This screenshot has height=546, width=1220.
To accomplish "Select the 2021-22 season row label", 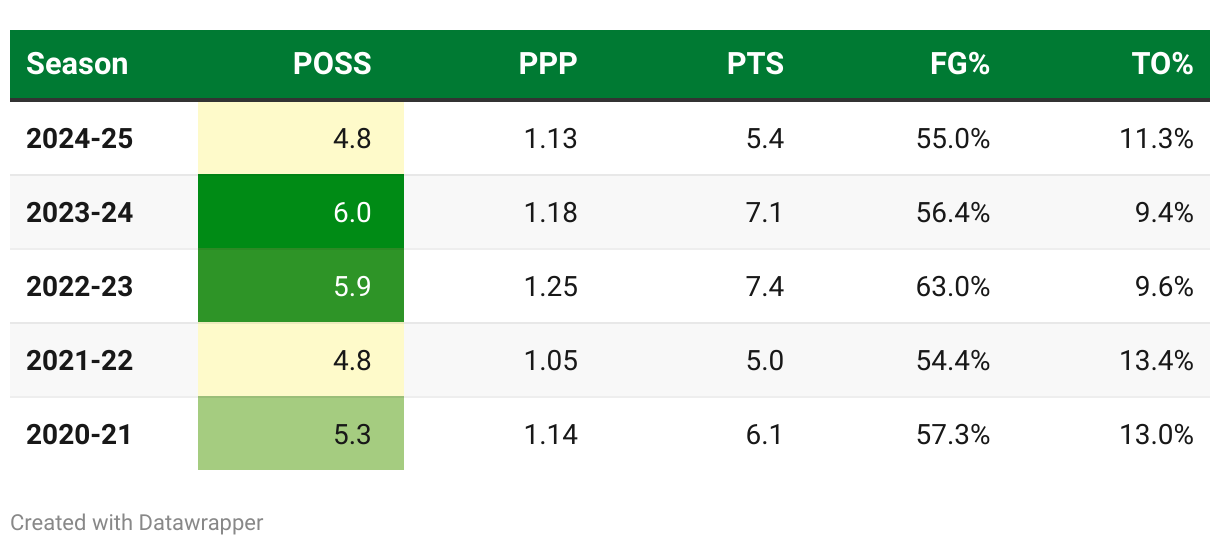I will pyautogui.click(x=79, y=360).
